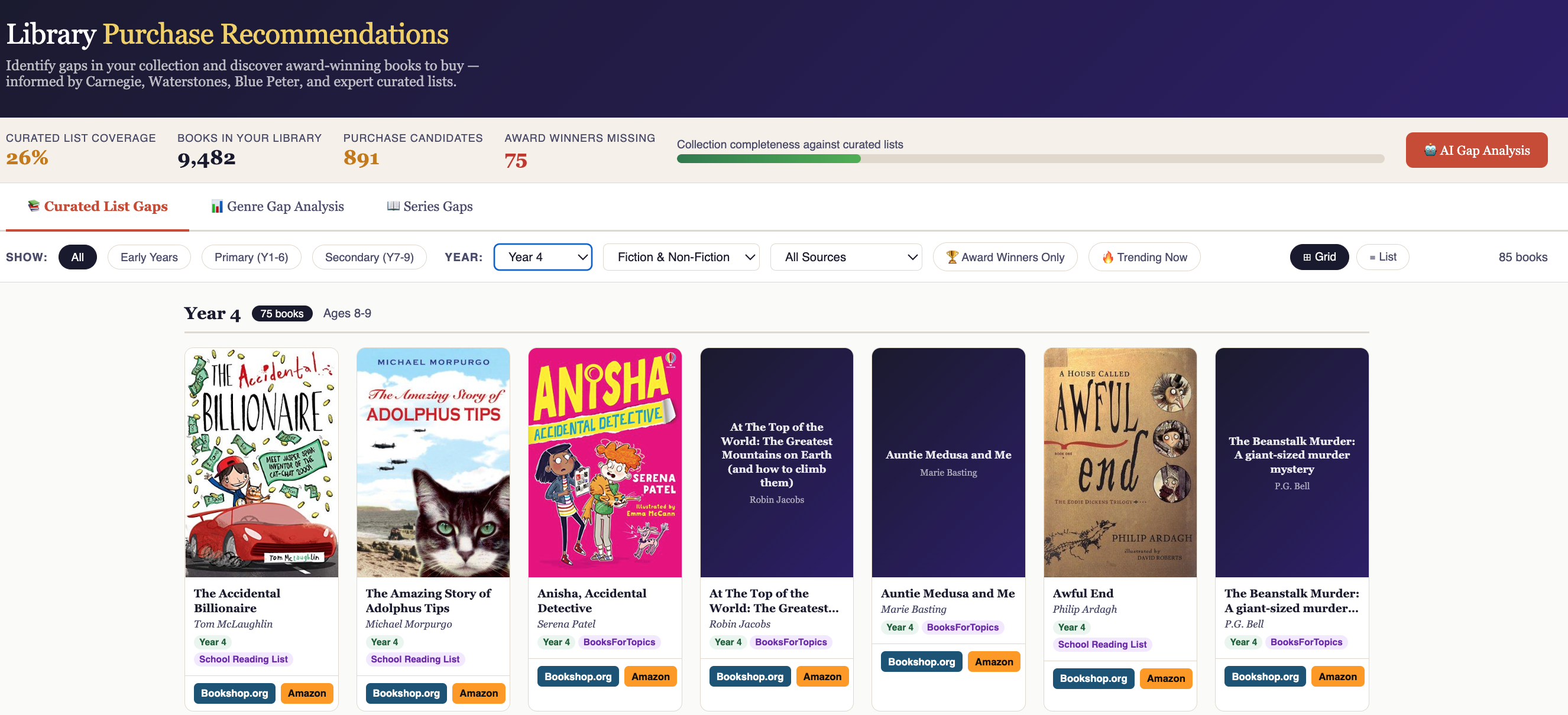
Task: Open At The Top of the World cover
Action: [x=777, y=463]
